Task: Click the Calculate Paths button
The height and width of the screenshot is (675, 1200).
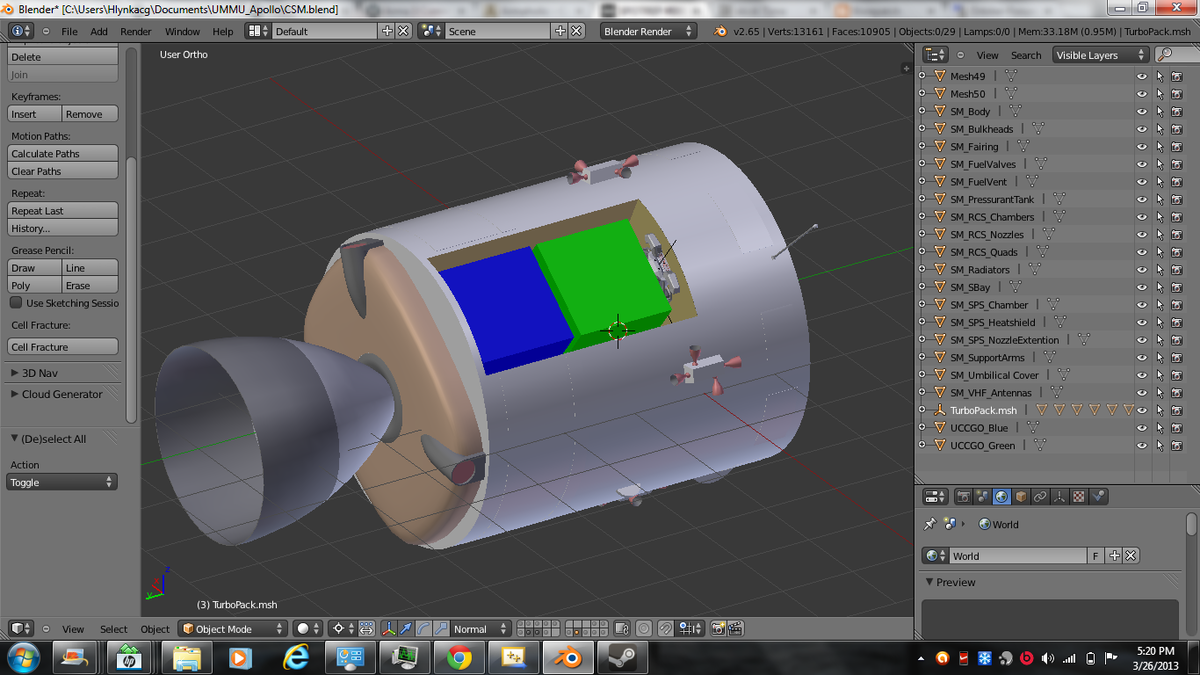Action: [x=63, y=154]
